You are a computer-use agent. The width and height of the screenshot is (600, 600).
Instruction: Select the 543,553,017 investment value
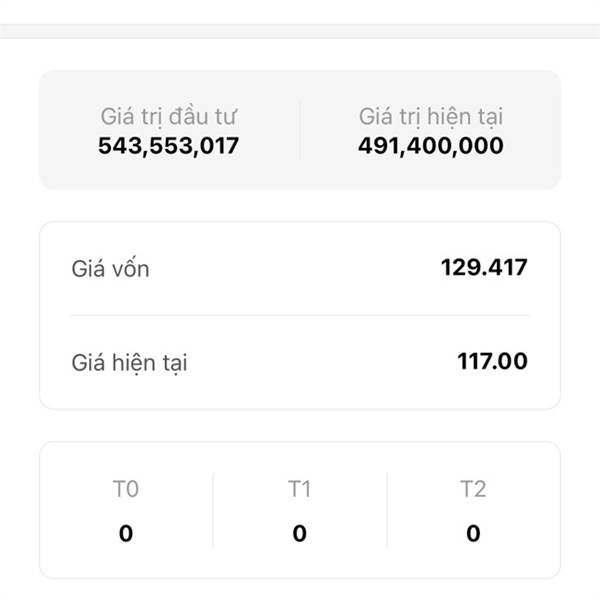(169, 146)
